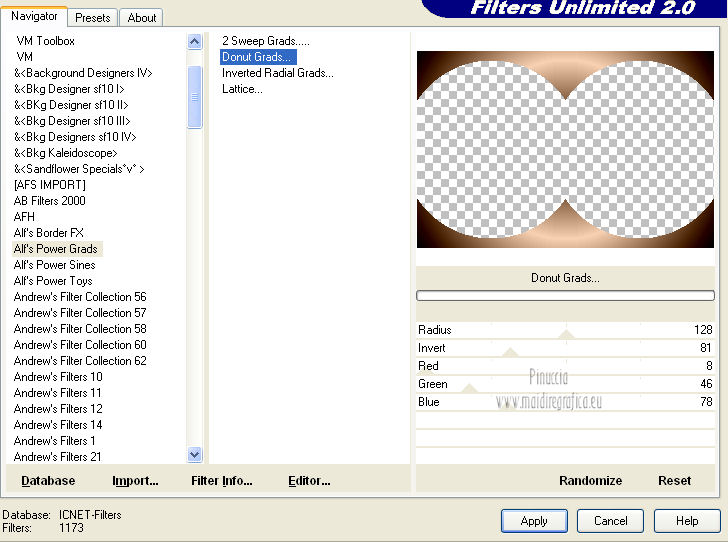Switch to the Navigator tab
728x542 pixels.
34,16
